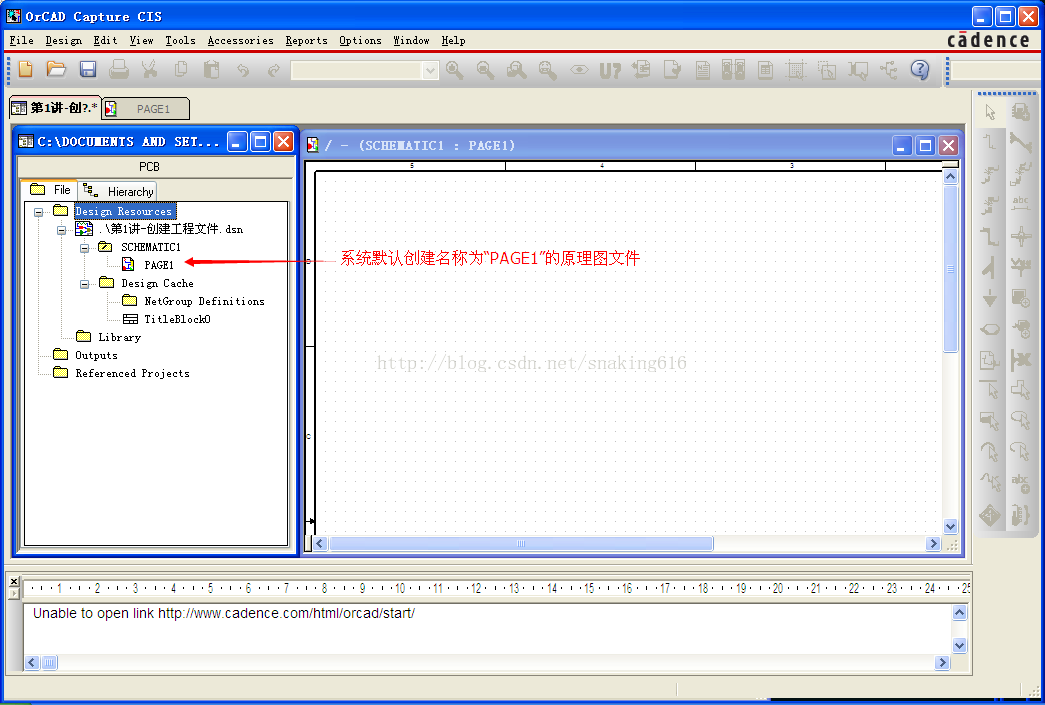The width and height of the screenshot is (1045, 705).
Task: Open the toolbar part-name combo dropdown arrow
Action: click(x=431, y=69)
